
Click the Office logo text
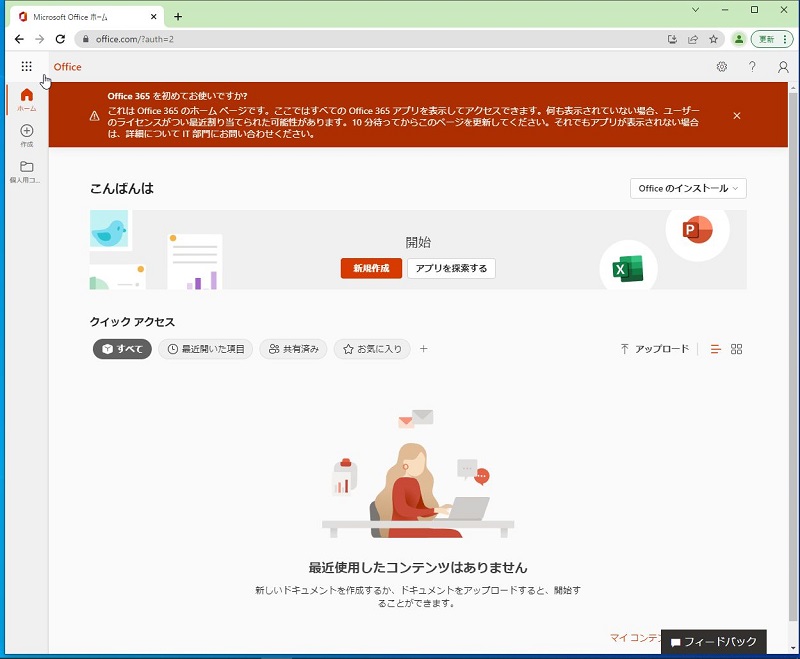point(67,67)
